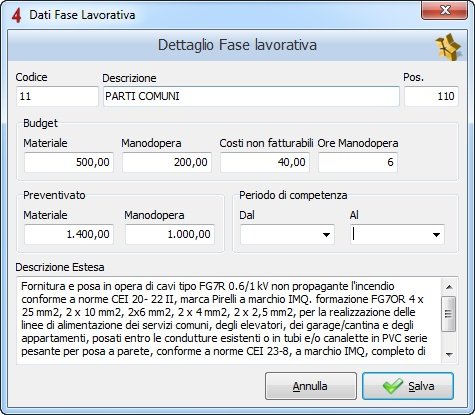Click Budget Manodopera field with 200,00
The width and height of the screenshot is (475, 415).
(167, 162)
